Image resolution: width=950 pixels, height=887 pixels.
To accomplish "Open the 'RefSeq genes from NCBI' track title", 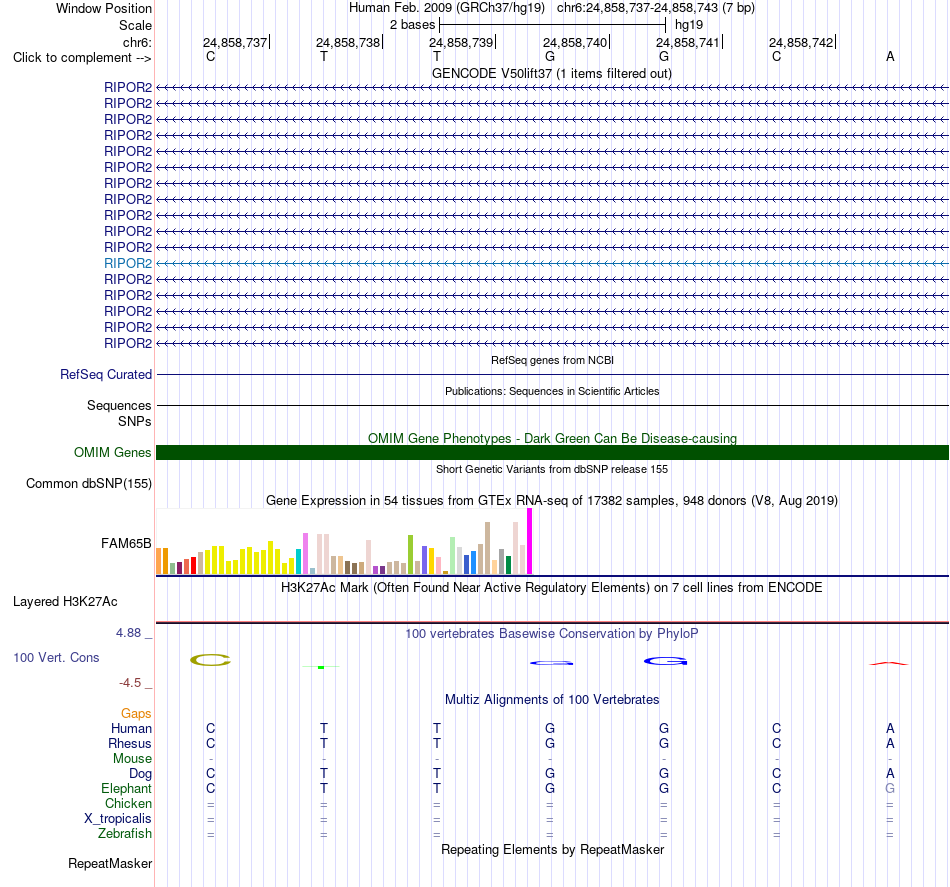I will (x=552, y=360).
